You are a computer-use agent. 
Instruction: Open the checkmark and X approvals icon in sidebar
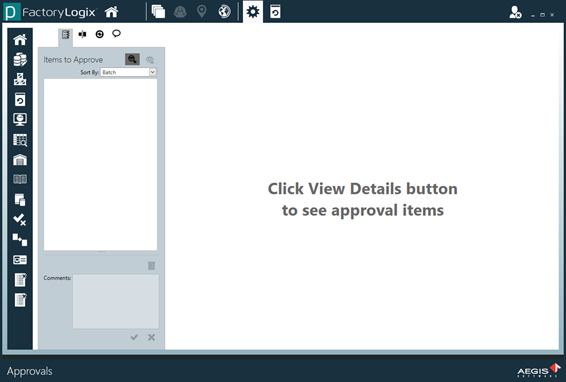tap(20, 219)
